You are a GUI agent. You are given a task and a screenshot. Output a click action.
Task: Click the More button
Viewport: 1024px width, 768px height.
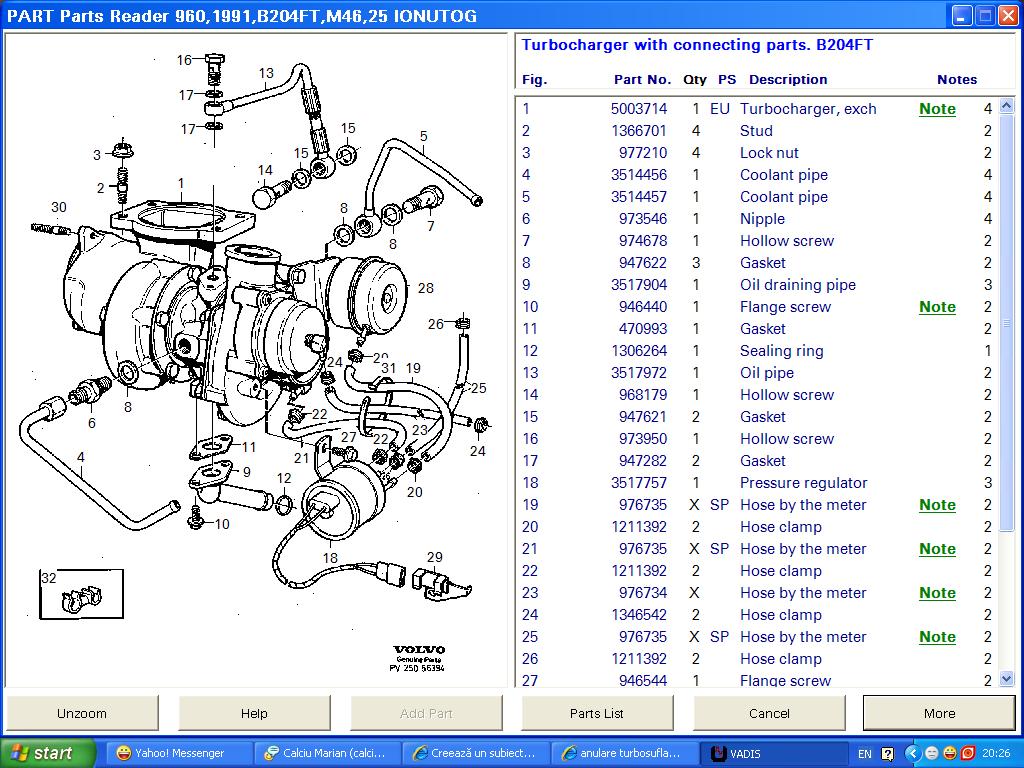coord(939,713)
